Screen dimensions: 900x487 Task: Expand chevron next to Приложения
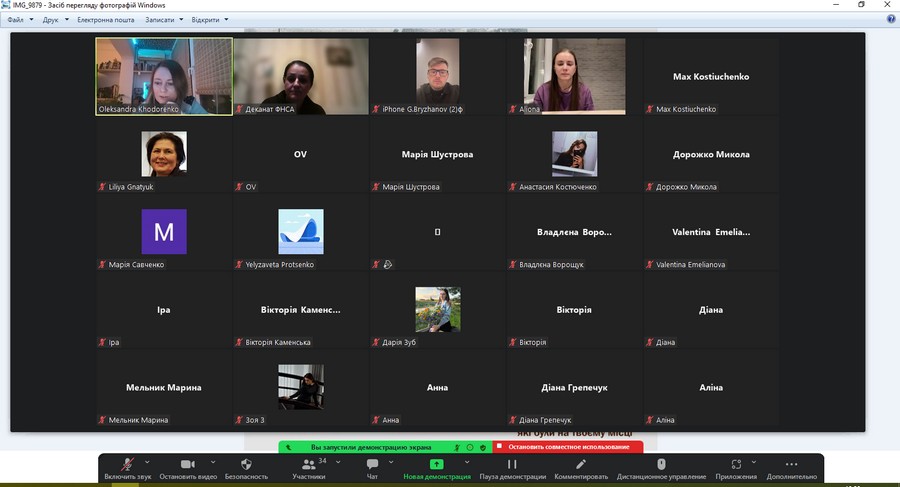click(x=754, y=462)
